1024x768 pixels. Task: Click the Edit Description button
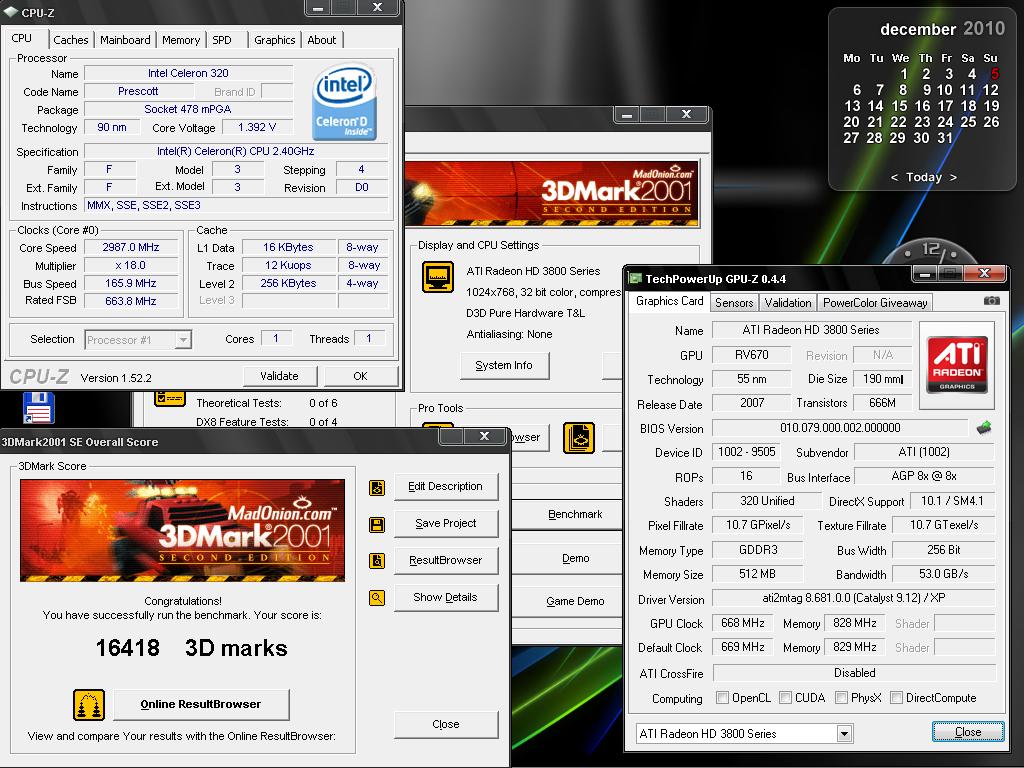click(445, 487)
